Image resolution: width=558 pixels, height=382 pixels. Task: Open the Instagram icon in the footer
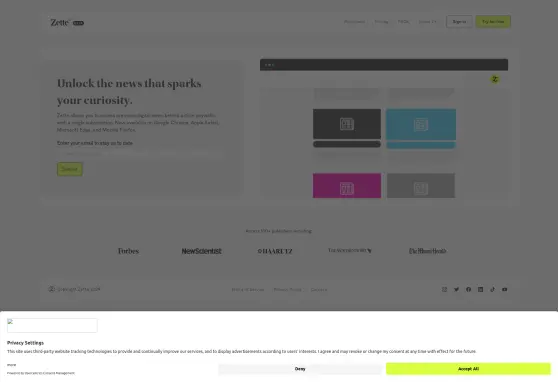click(x=444, y=289)
